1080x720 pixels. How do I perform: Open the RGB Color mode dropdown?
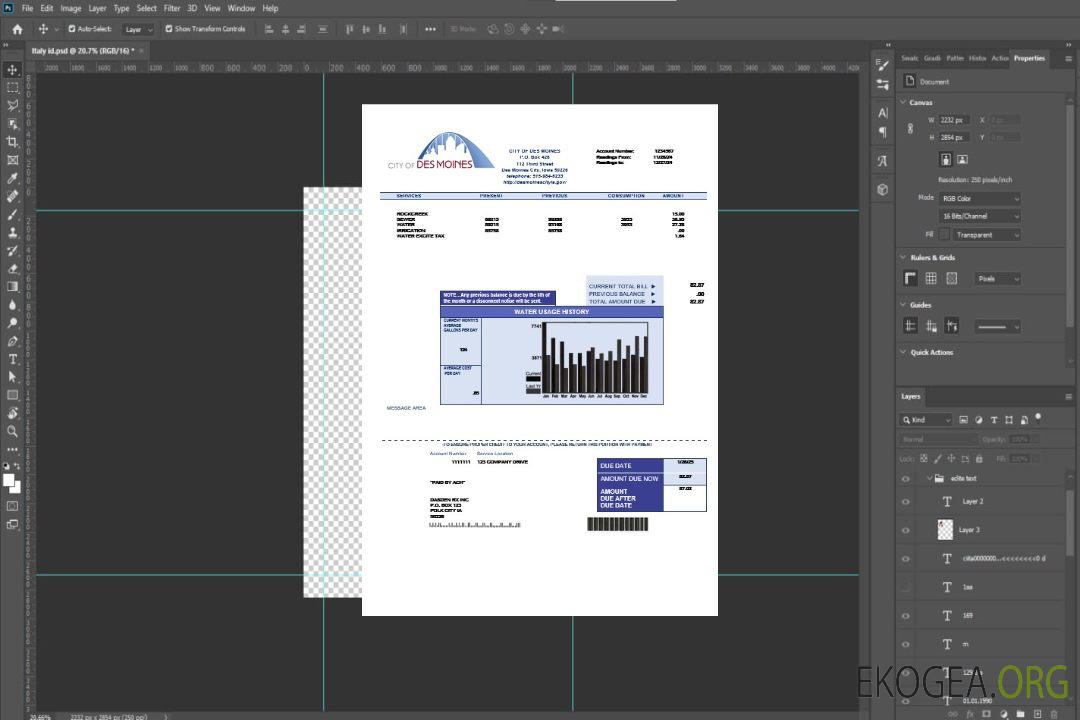tap(979, 198)
